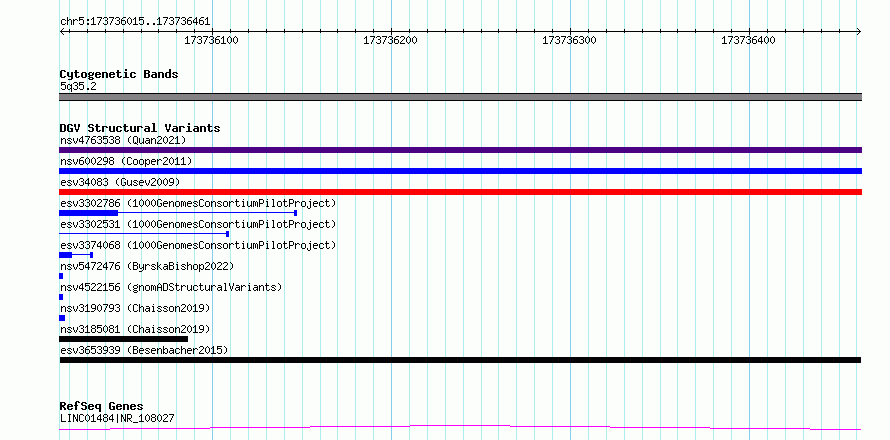
Task: Click the nsv3185081 (Chaisson2019) label
Action: (135, 329)
